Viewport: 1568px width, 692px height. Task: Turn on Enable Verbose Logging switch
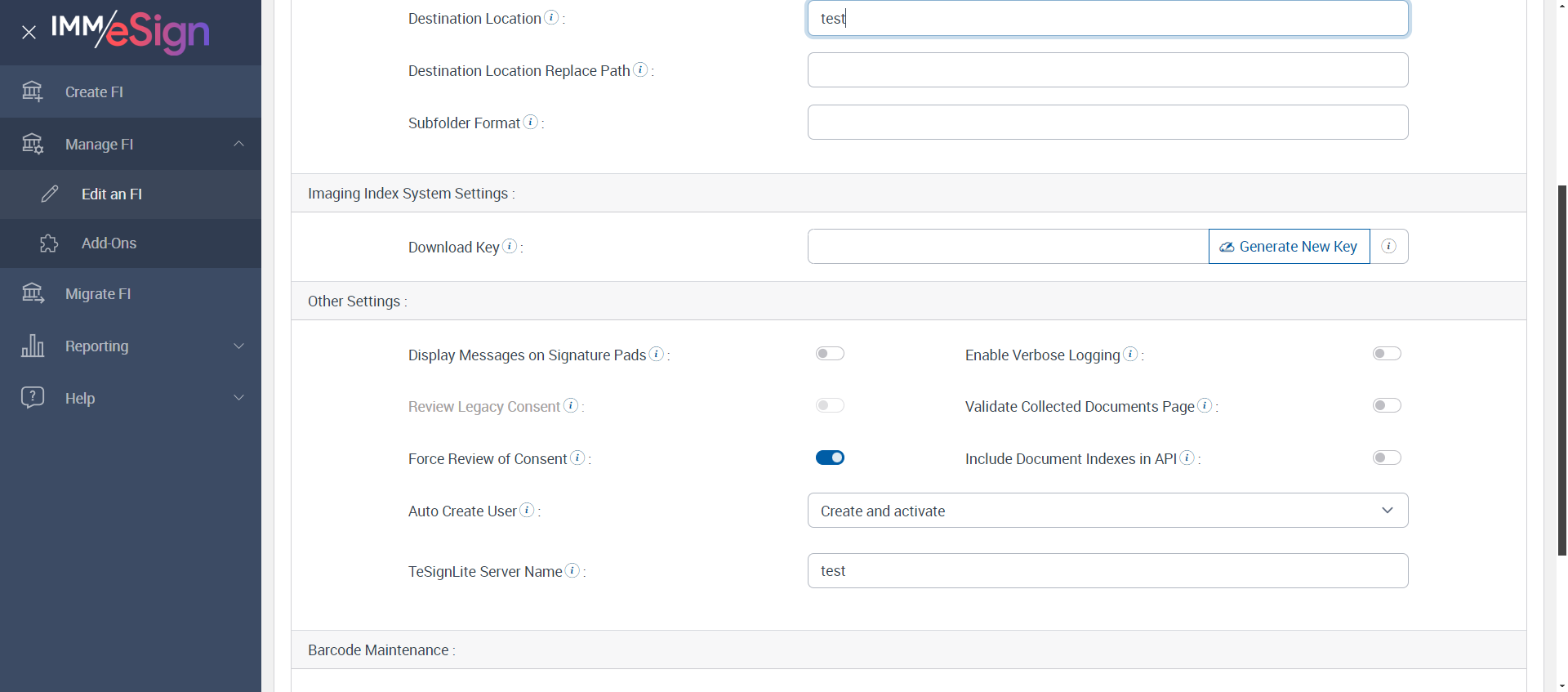pos(1387,354)
